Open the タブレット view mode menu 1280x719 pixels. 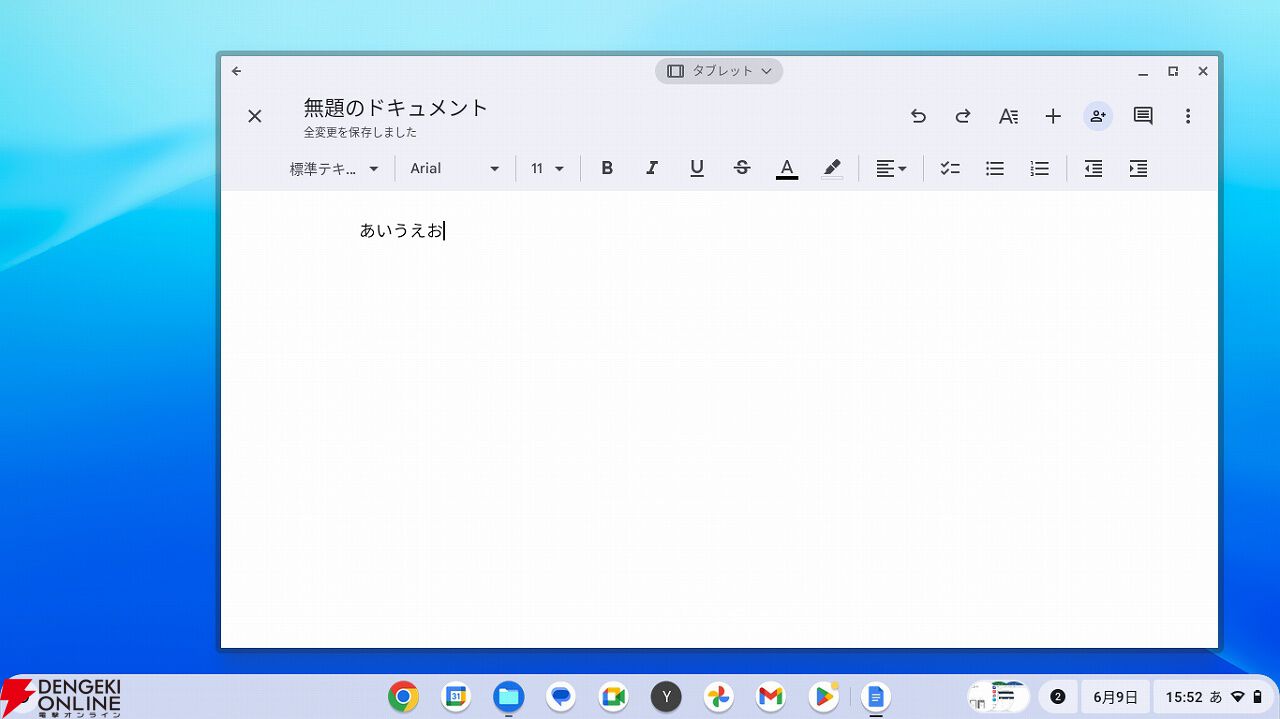coord(719,71)
